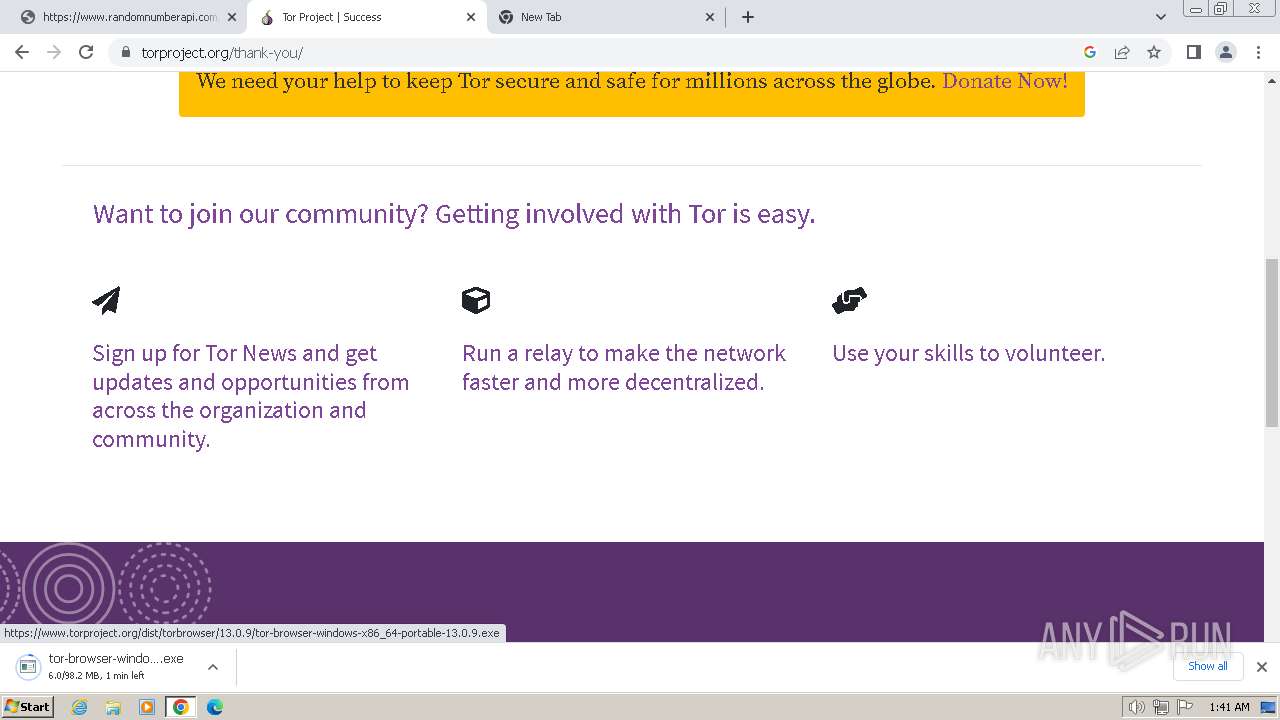Click the forward navigation arrow
This screenshot has width=1280, height=720.
point(54,52)
